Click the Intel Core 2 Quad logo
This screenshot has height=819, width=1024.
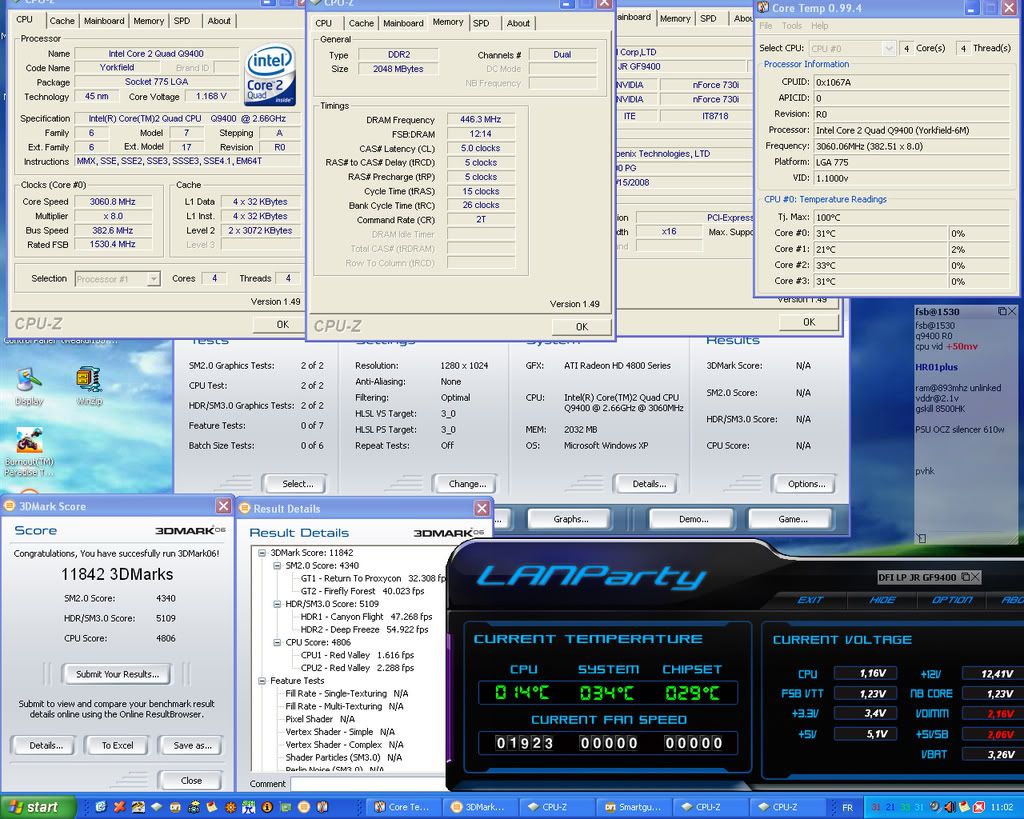click(270, 76)
